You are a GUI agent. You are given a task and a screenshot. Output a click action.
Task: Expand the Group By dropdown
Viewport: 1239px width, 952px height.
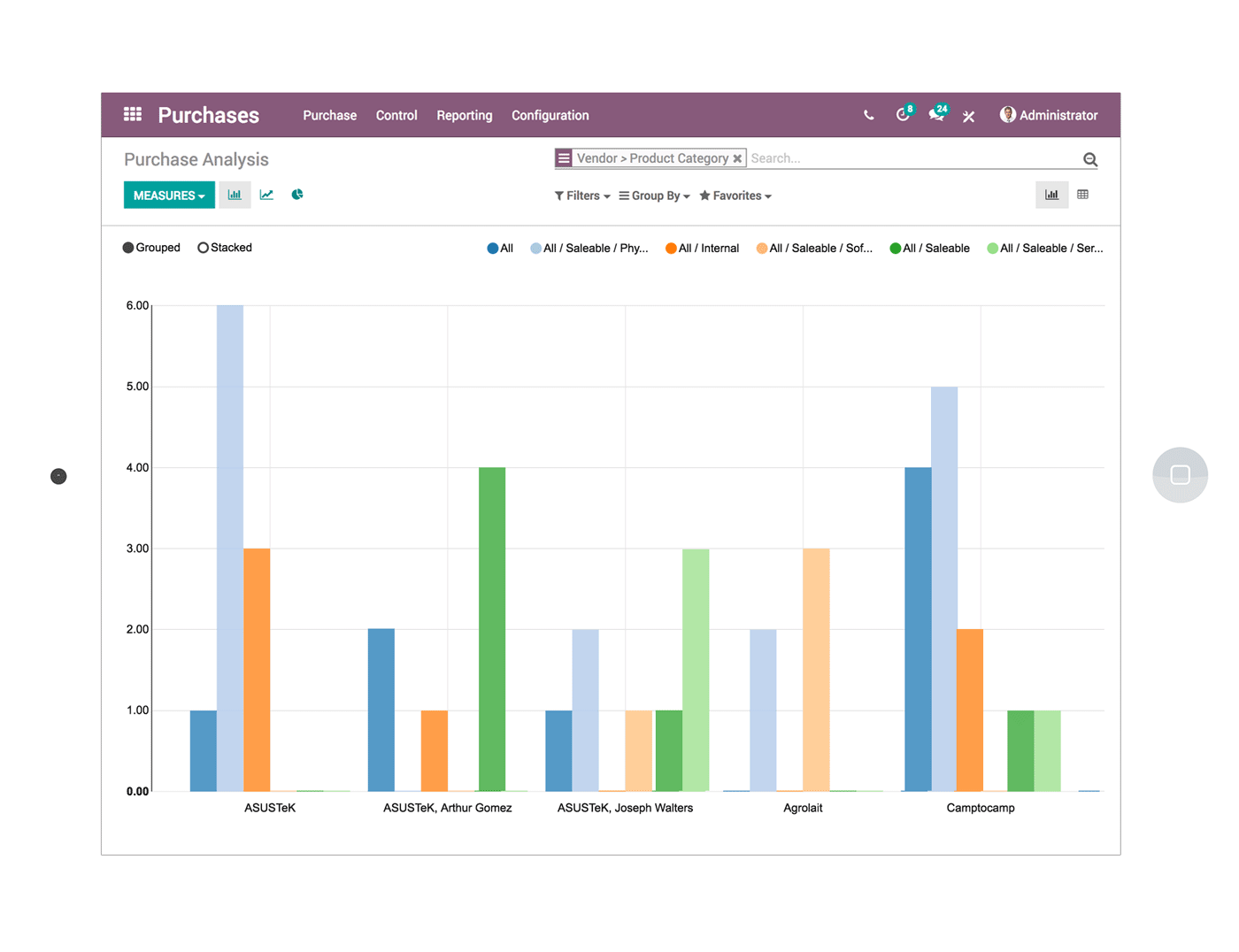(x=654, y=196)
